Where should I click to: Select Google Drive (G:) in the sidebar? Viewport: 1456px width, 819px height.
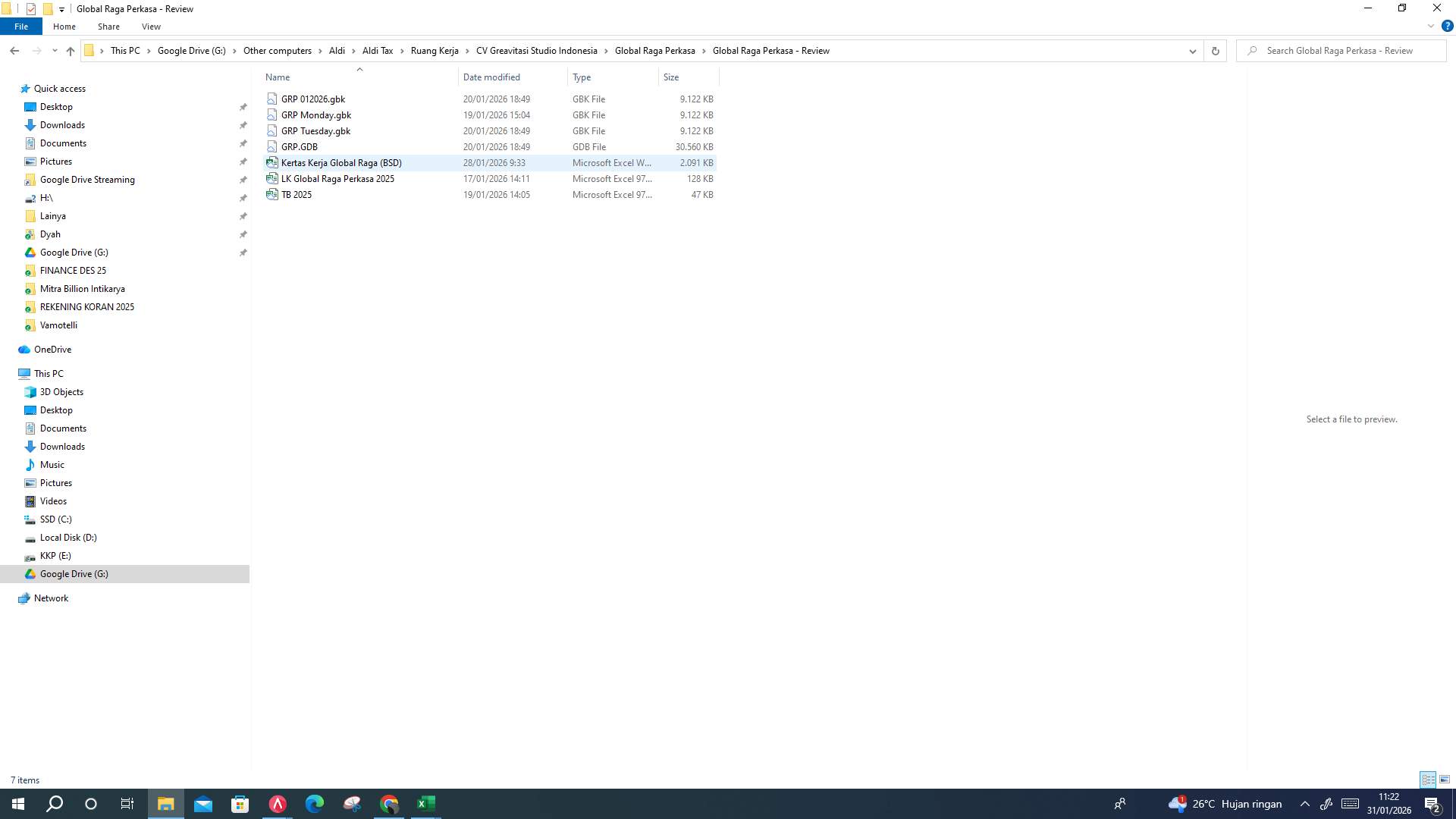click(73, 574)
